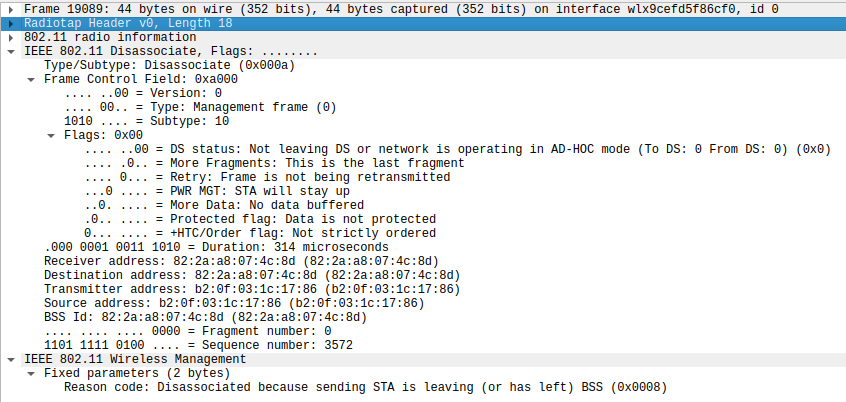Screen dimensions: 846x402
Task: Select the Duration: 314 microseconds field
Action: tap(216, 247)
